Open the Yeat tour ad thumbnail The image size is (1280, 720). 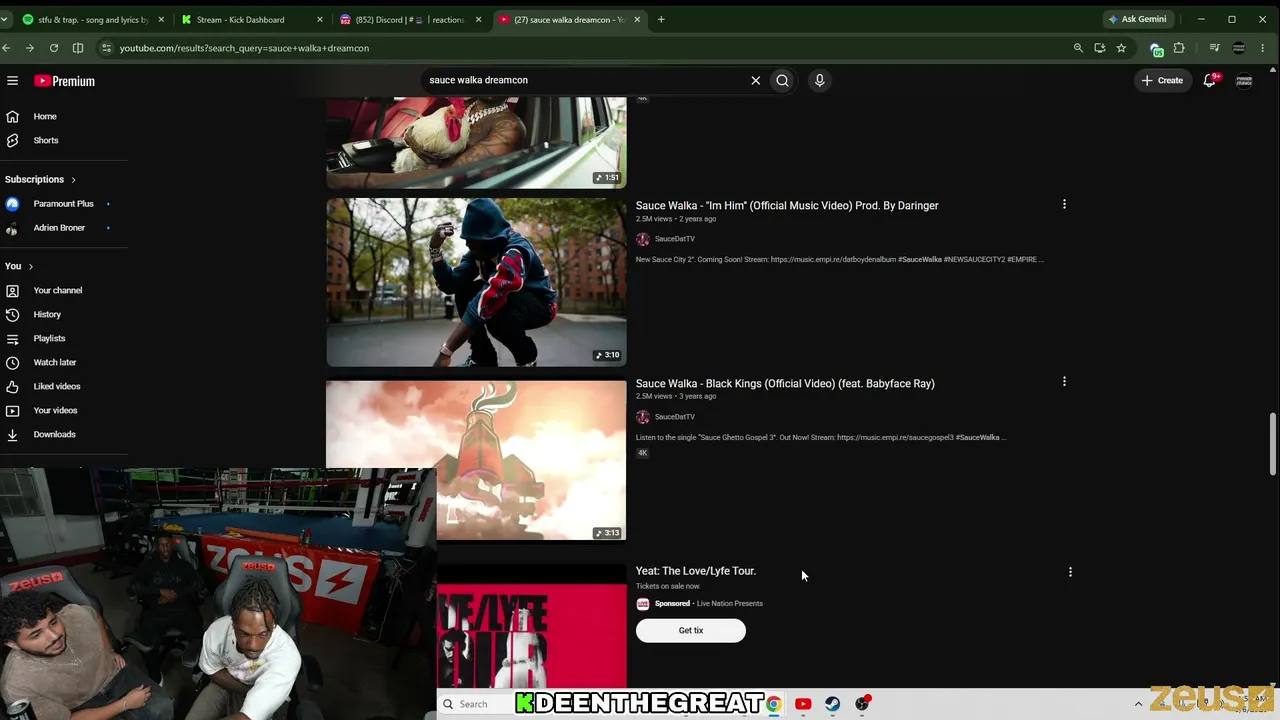[x=531, y=627]
